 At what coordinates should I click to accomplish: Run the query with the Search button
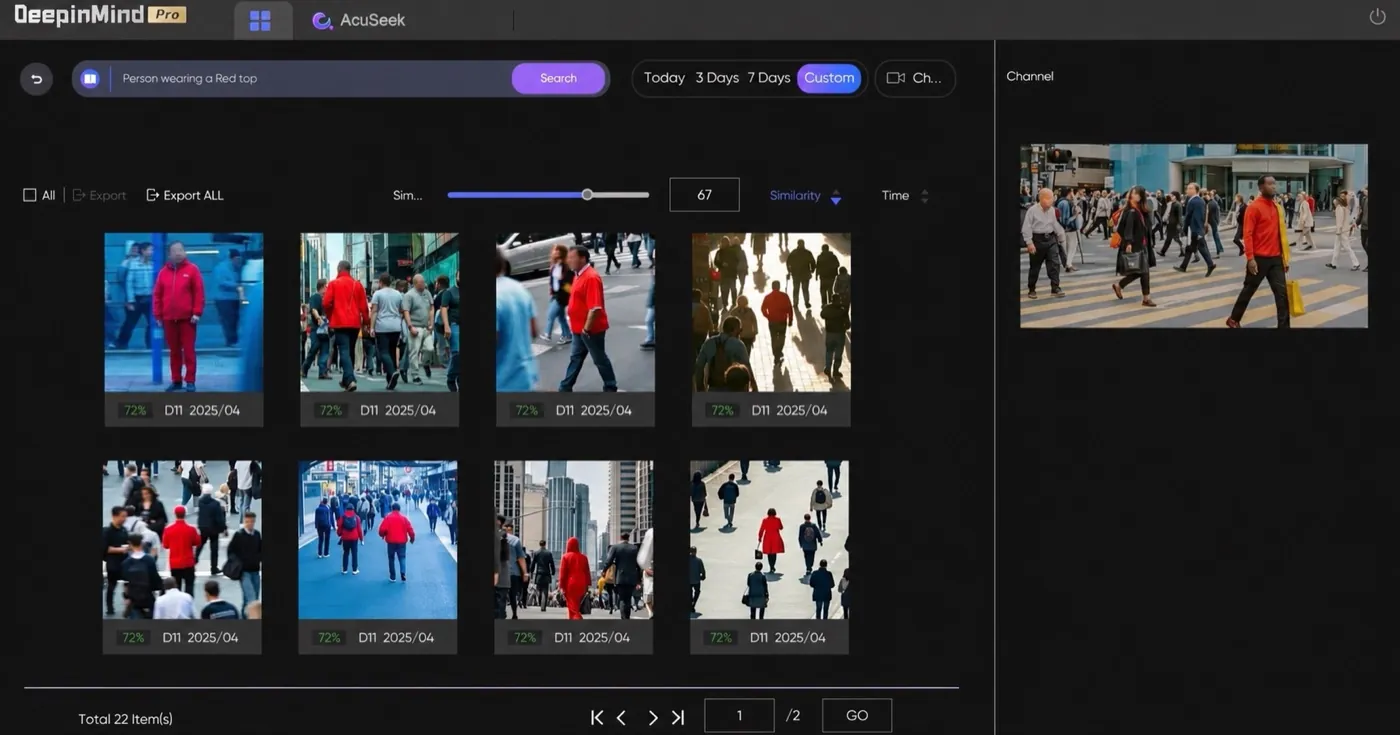558,78
